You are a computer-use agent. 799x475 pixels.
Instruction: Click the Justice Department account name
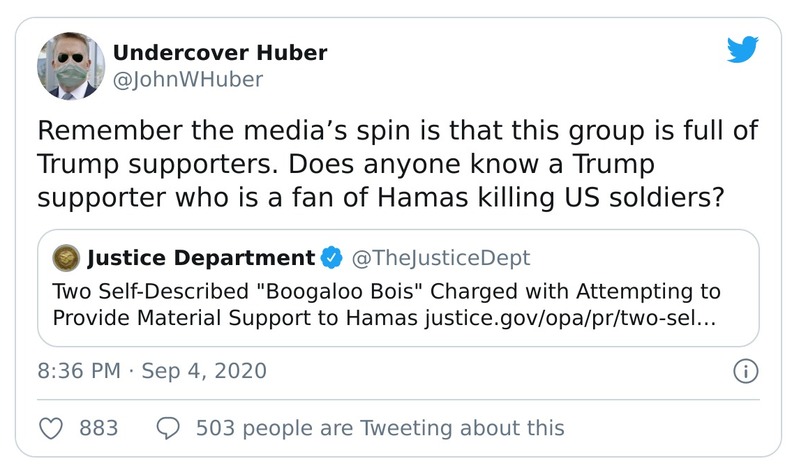coord(201,258)
